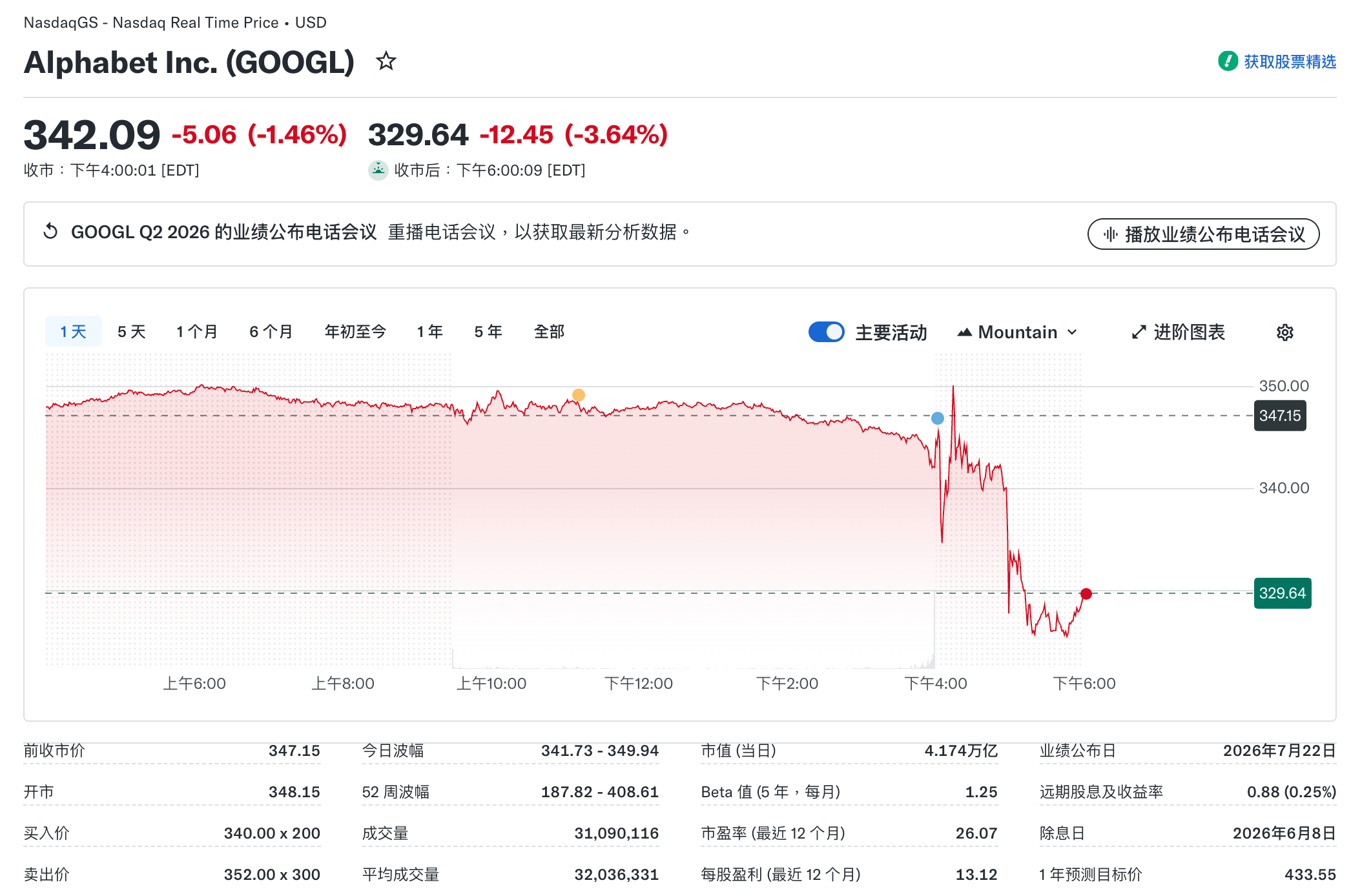Click the after-hours sunset icon
This screenshot has width=1351, height=896.
[x=378, y=170]
